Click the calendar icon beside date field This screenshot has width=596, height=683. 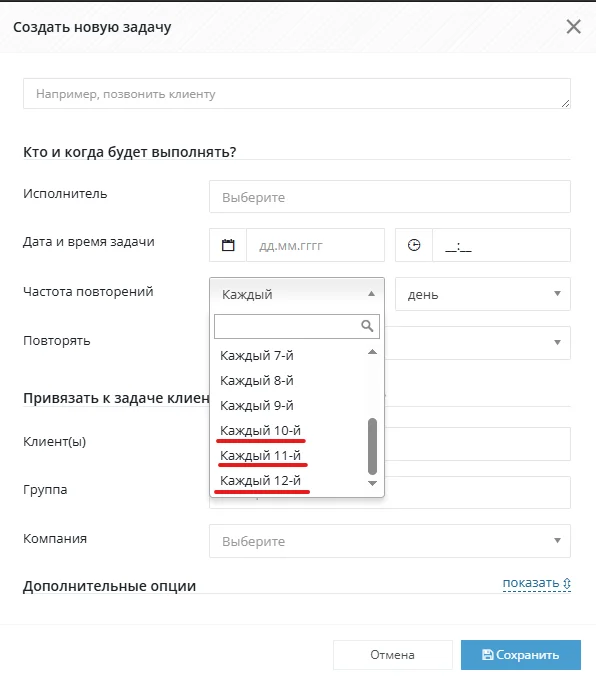point(228,245)
